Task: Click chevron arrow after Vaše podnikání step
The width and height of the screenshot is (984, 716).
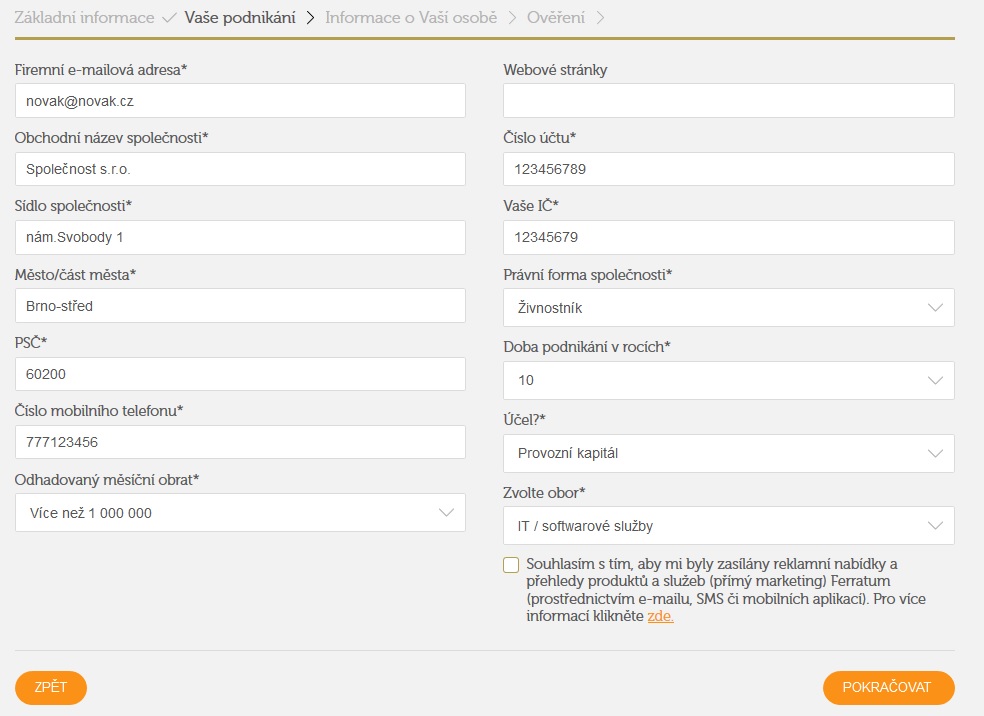Action: (310, 18)
